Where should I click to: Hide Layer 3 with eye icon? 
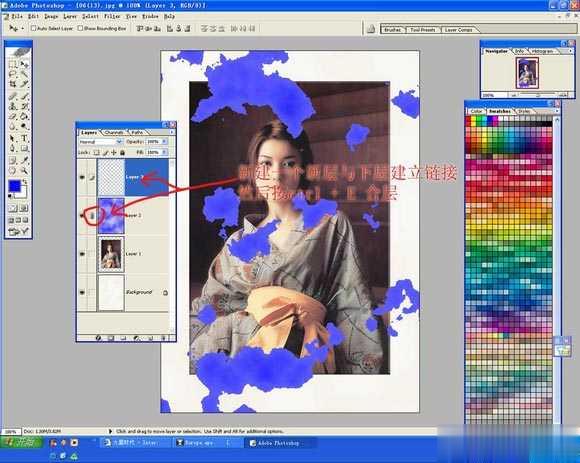coord(82,177)
